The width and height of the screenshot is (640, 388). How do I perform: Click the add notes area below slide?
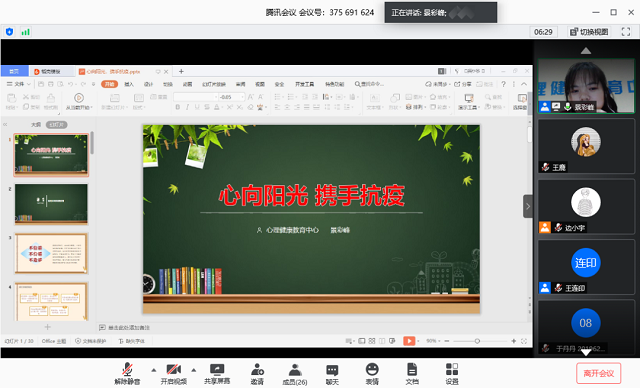pyautogui.click(x=124, y=327)
